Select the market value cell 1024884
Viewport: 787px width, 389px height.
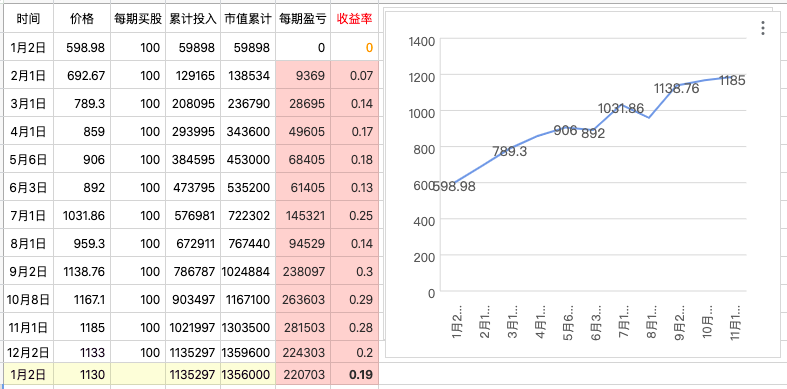pos(247,272)
